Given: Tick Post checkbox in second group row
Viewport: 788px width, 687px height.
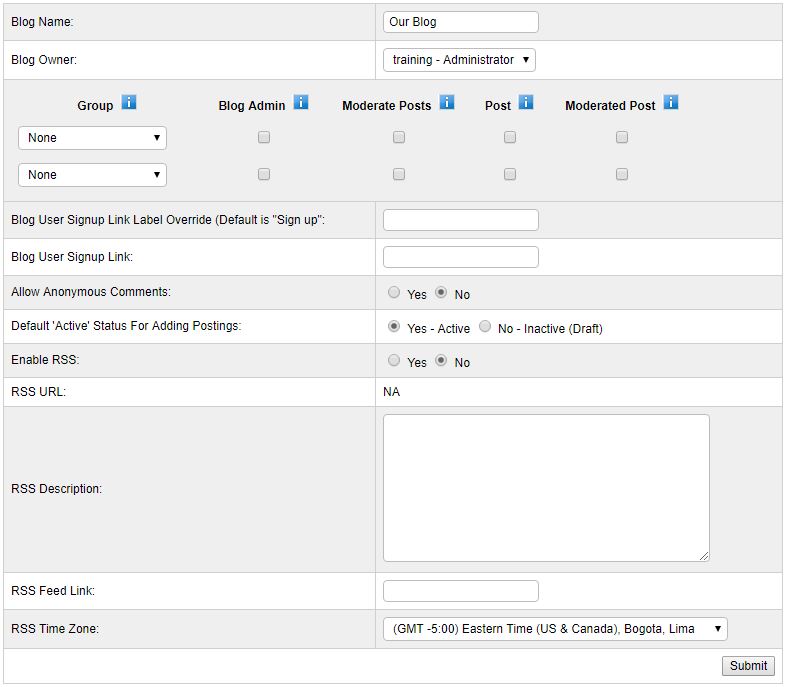Looking at the screenshot, I should click(x=510, y=174).
